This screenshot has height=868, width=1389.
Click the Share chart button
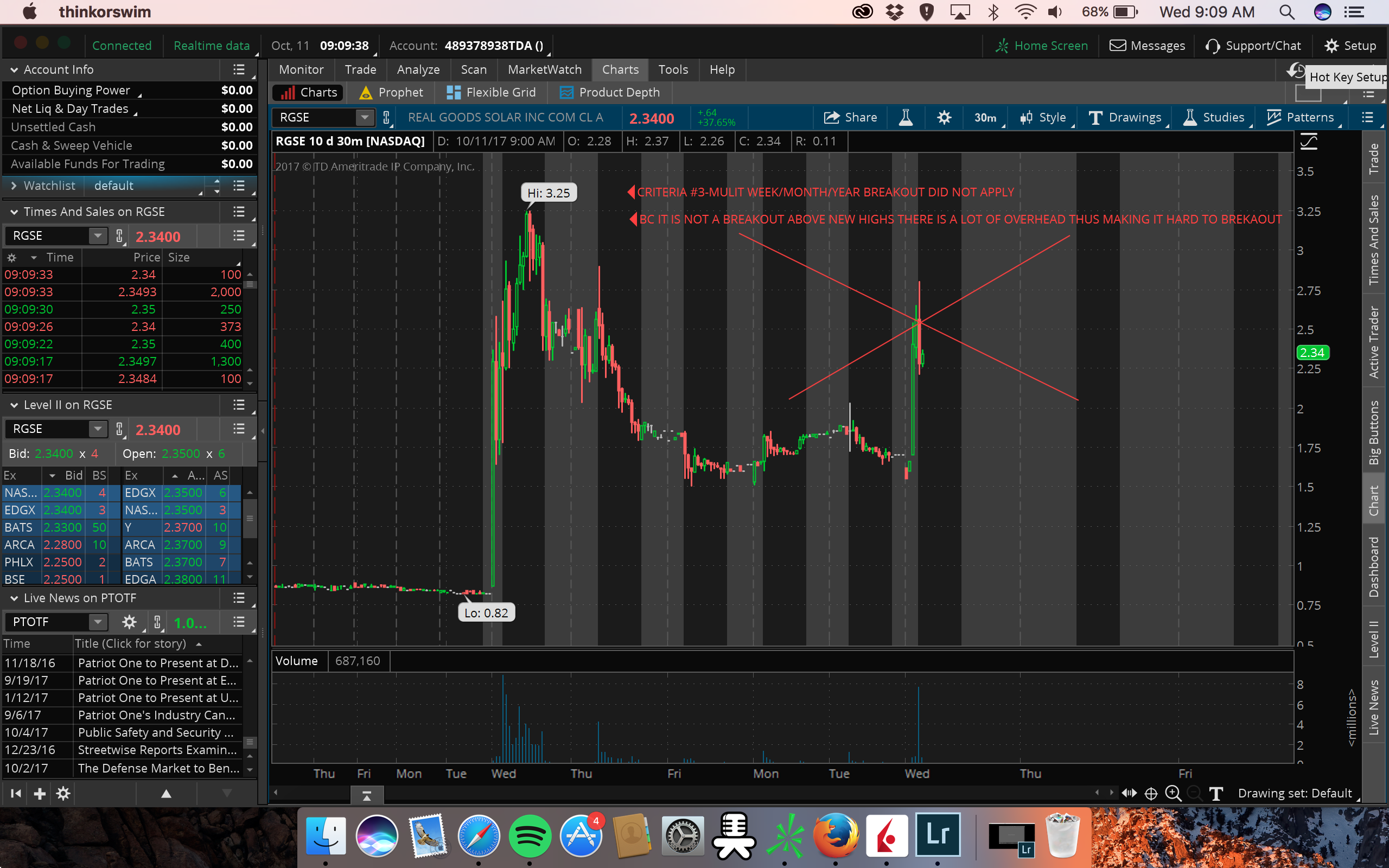pos(851,118)
